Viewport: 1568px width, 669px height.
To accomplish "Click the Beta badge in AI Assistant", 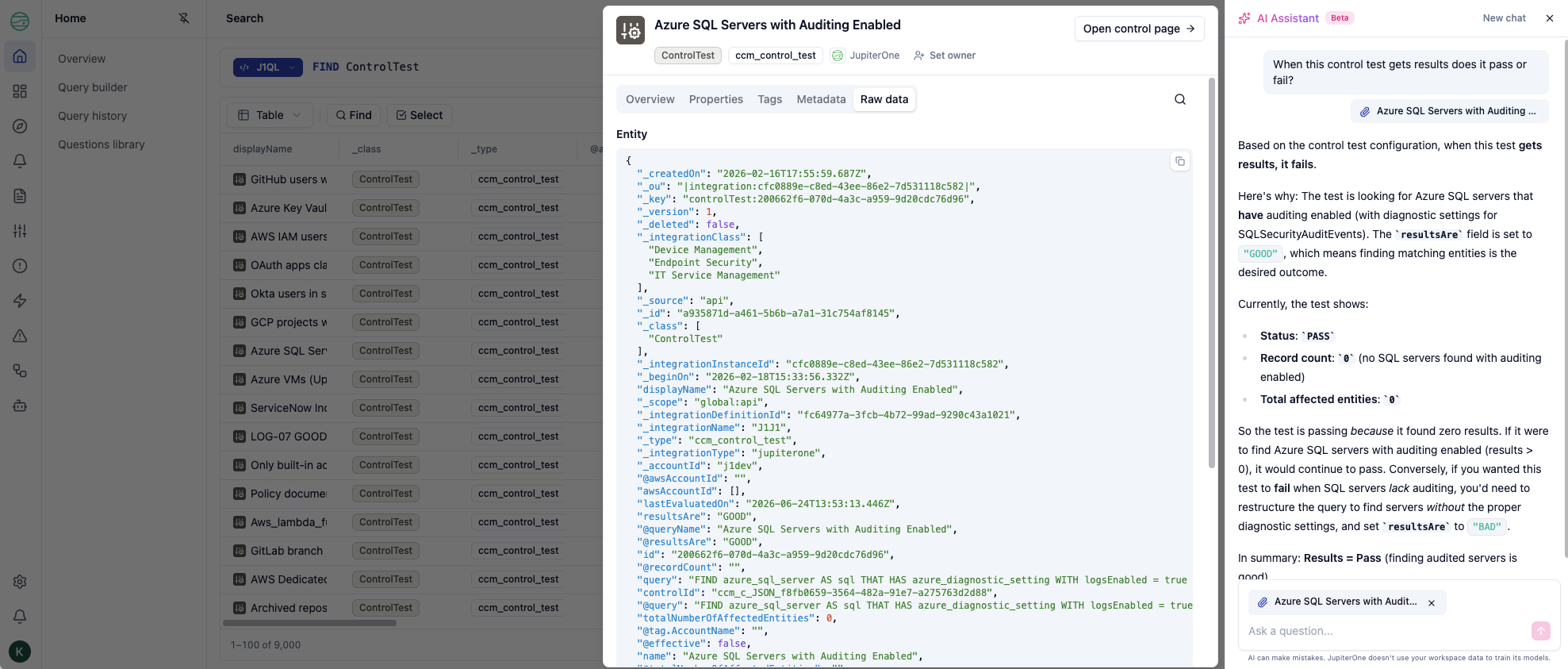I will coord(1340,18).
